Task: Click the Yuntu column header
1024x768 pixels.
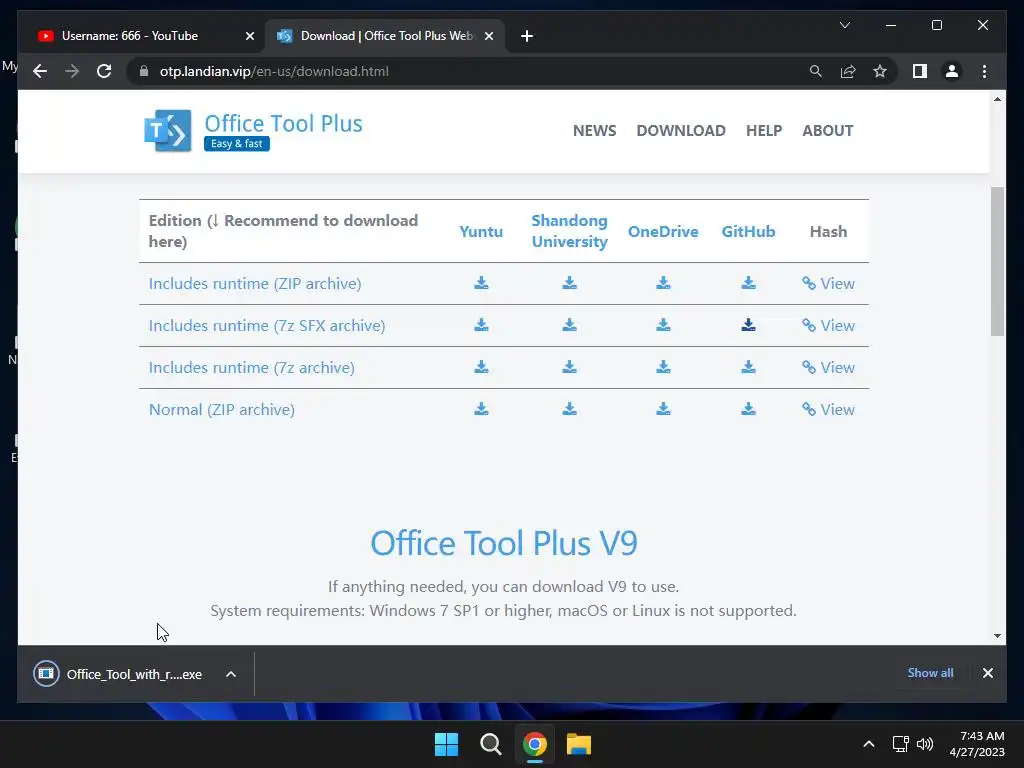Action: 481,231
